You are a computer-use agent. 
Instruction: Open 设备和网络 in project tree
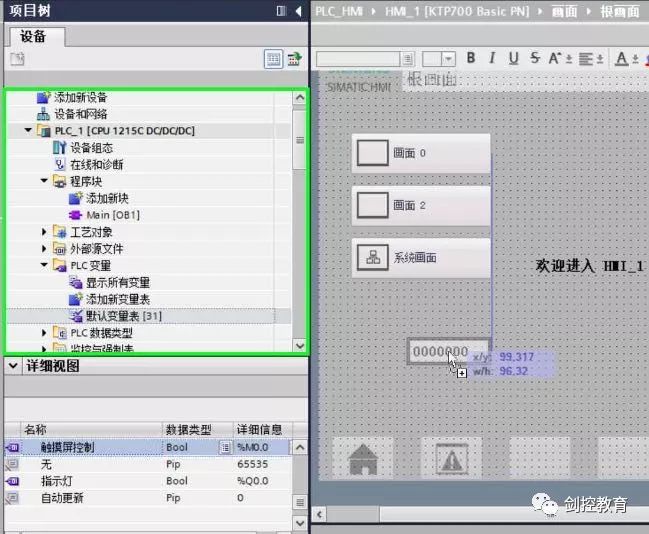click(80, 114)
